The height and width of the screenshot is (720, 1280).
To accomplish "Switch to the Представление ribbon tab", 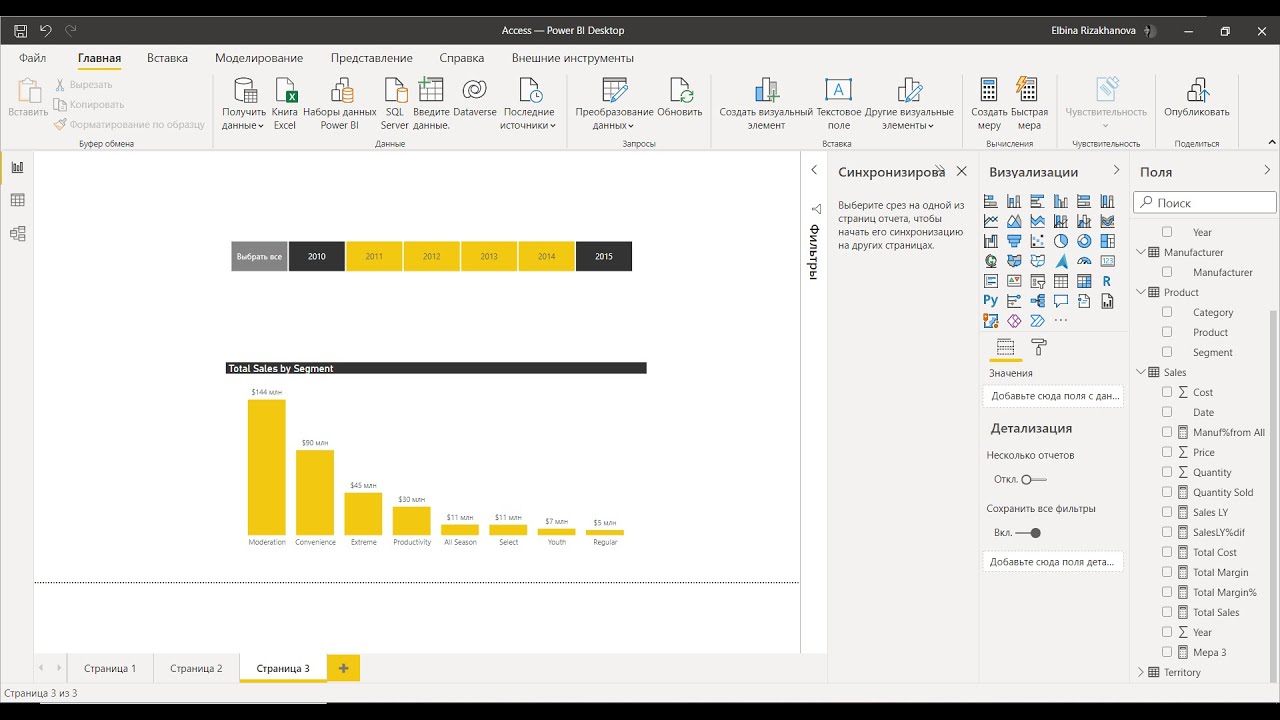I will click(x=372, y=58).
